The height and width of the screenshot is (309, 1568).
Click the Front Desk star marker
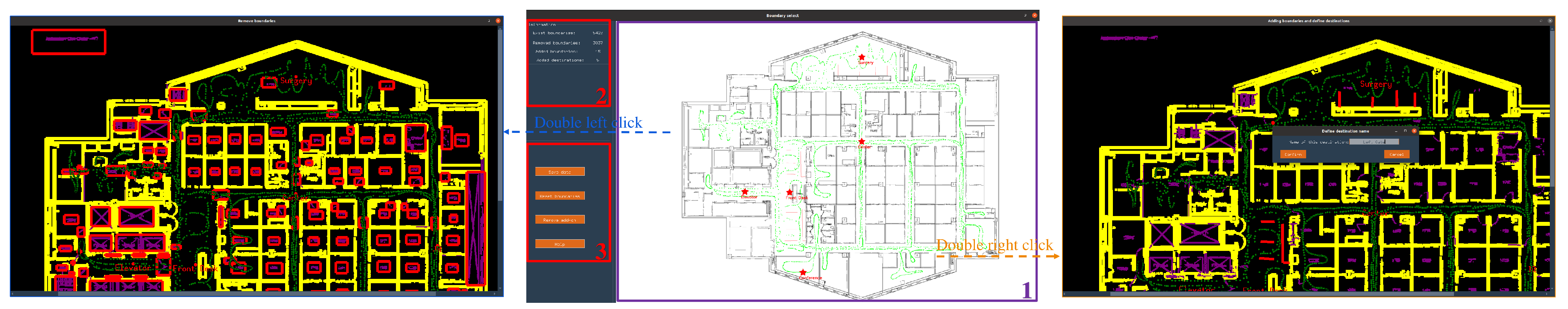click(790, 192)
